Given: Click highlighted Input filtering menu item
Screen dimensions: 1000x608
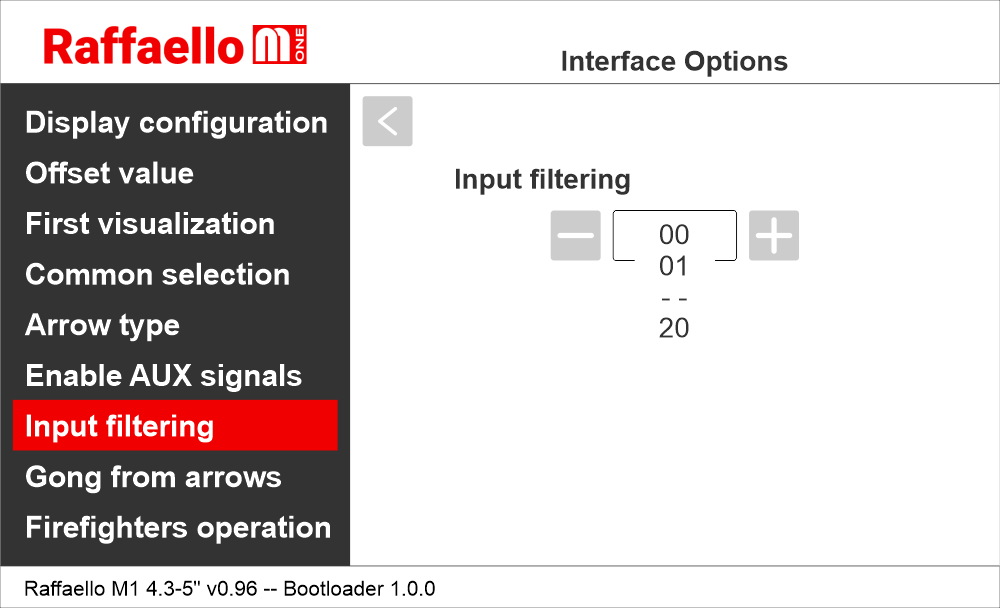Looking at the screenshot, I should [175, 426].
